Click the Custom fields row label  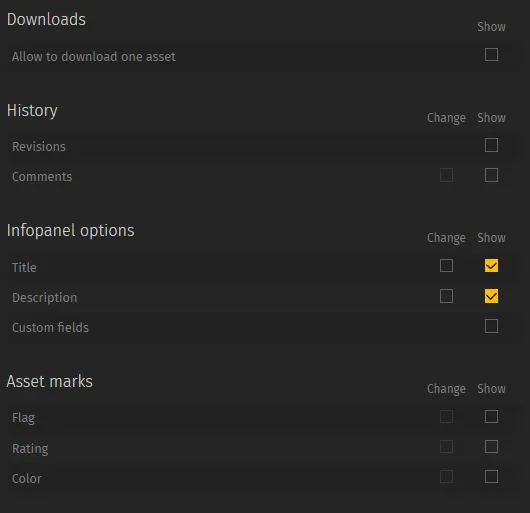point(50,327)
